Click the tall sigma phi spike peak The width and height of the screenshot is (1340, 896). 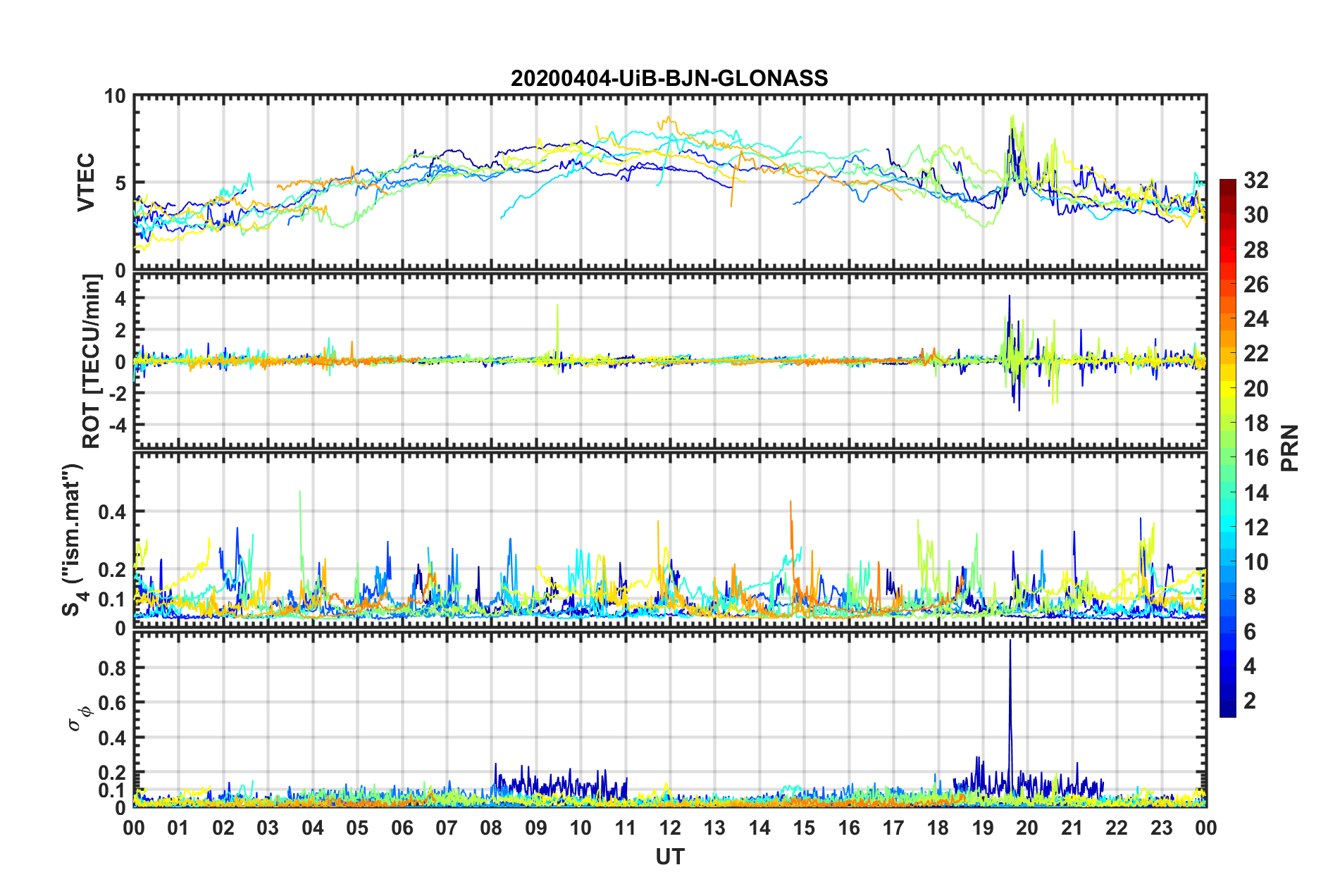1010,640
